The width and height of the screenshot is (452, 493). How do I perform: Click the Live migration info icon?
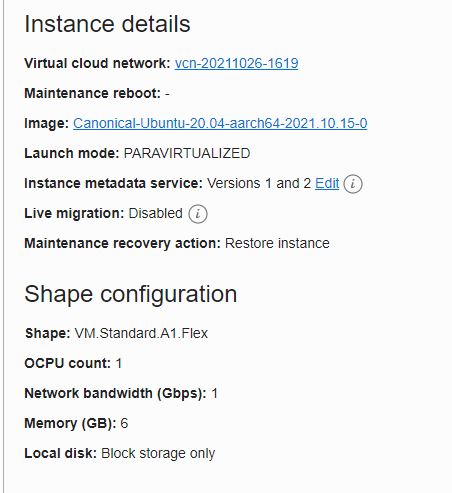click(198, 214)
